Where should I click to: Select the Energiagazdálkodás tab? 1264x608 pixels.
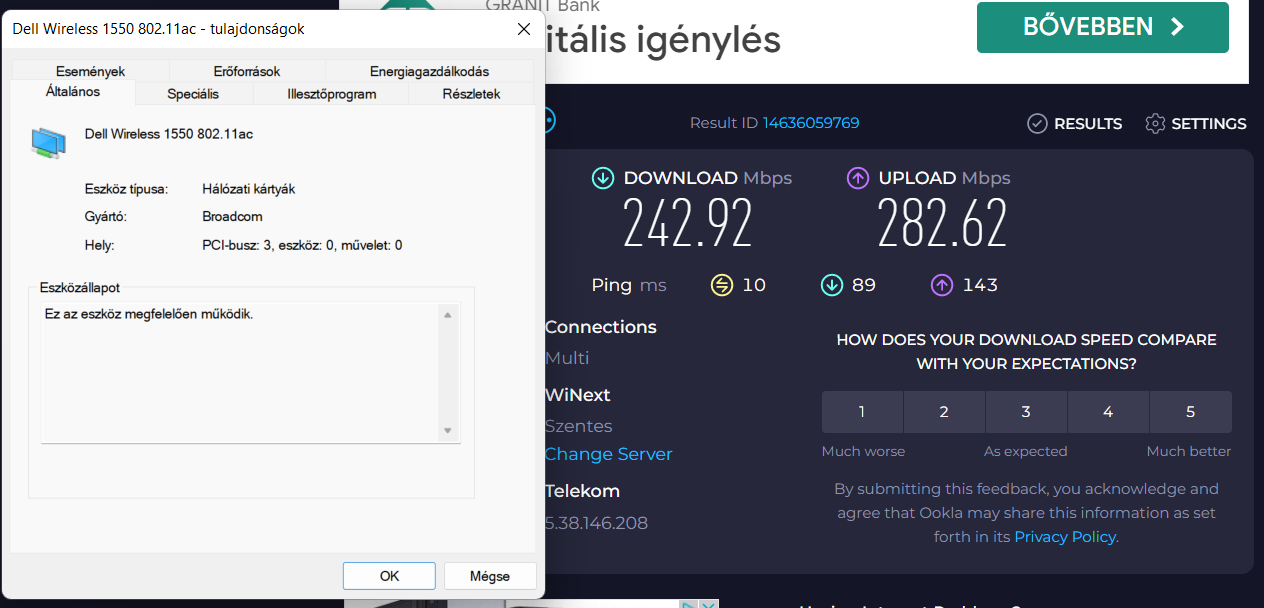click(429, 71)
